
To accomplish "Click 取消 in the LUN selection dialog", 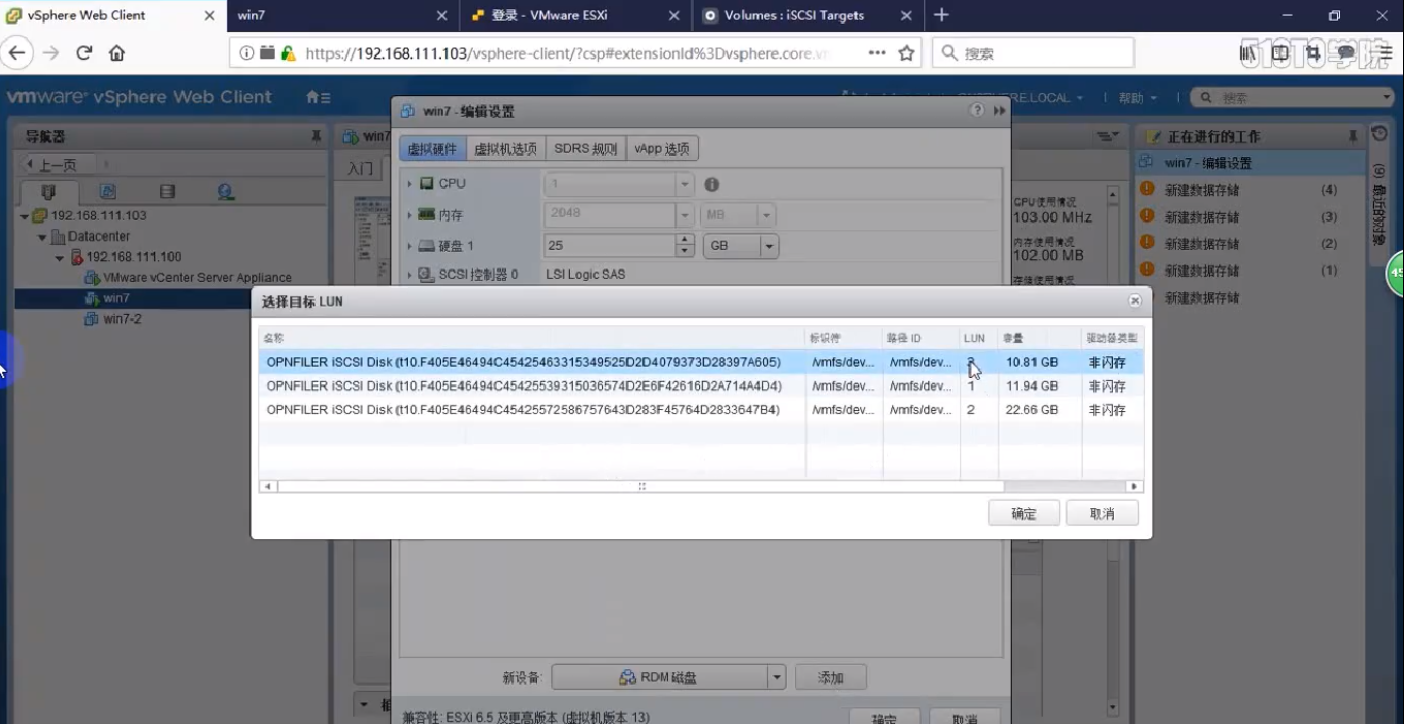I will pyautogui.click(x=1102, y=513).
